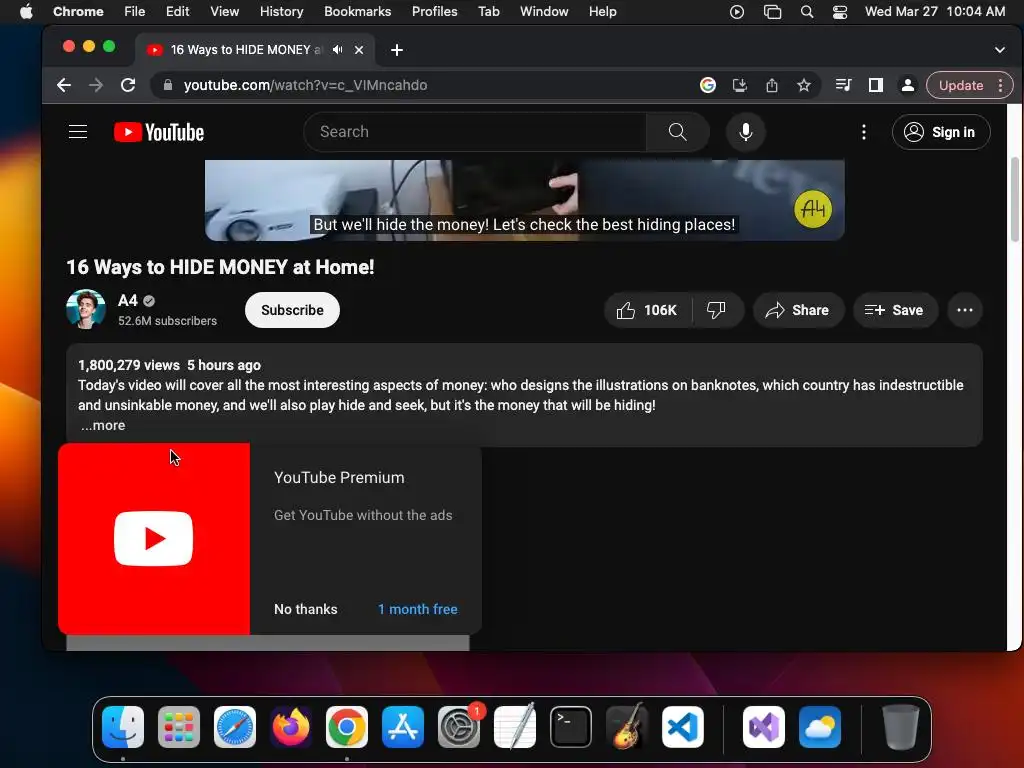This screenshot has width=1024, height=768.
Task: Open YouTube settings three-dot menu
Action: click(863, 132)
